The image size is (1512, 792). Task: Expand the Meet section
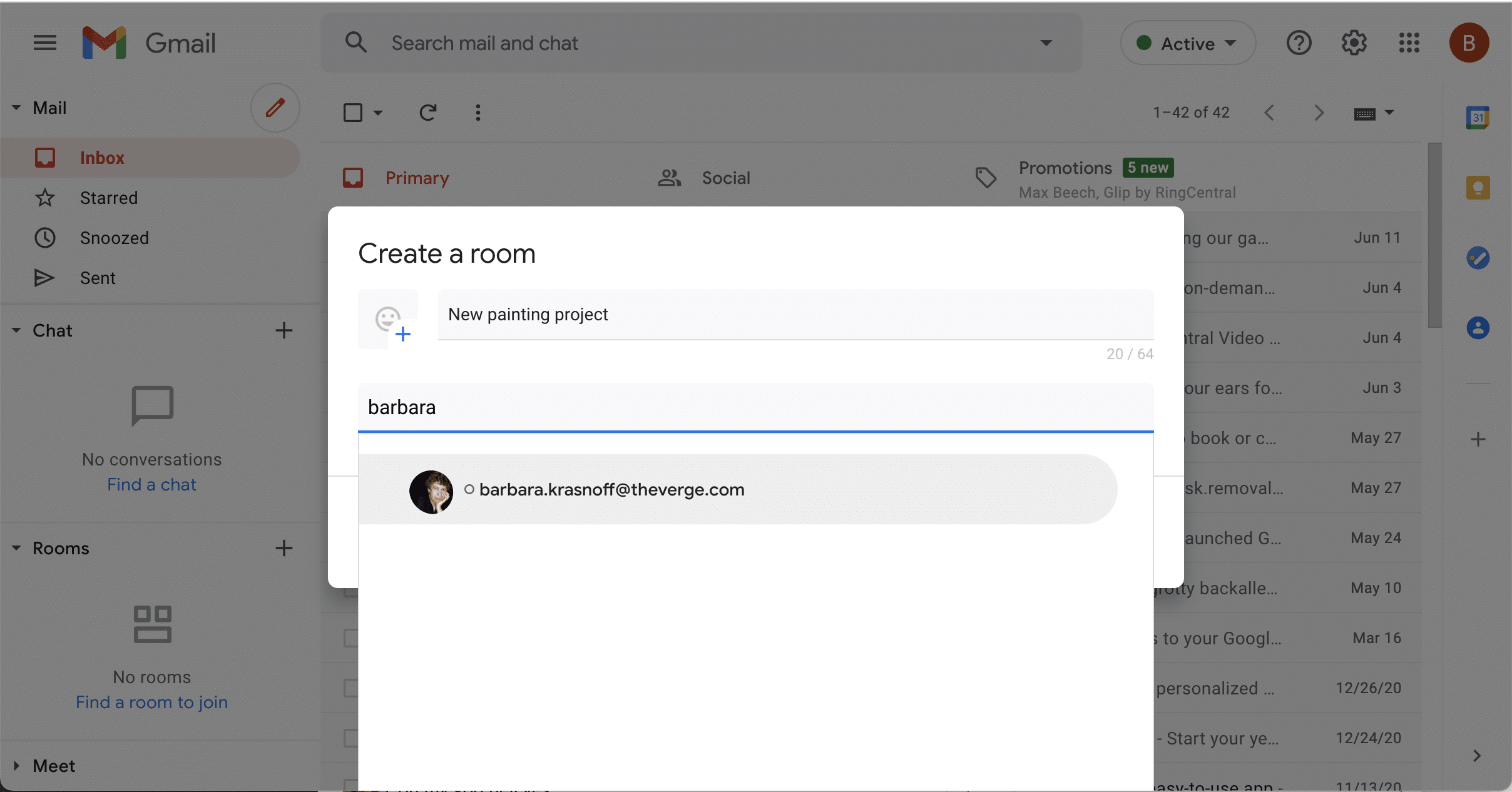tap(17, 766)
